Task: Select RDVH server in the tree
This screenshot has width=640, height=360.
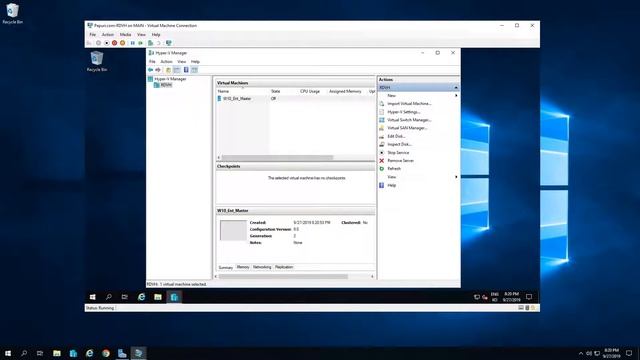Action: point(163,85)
